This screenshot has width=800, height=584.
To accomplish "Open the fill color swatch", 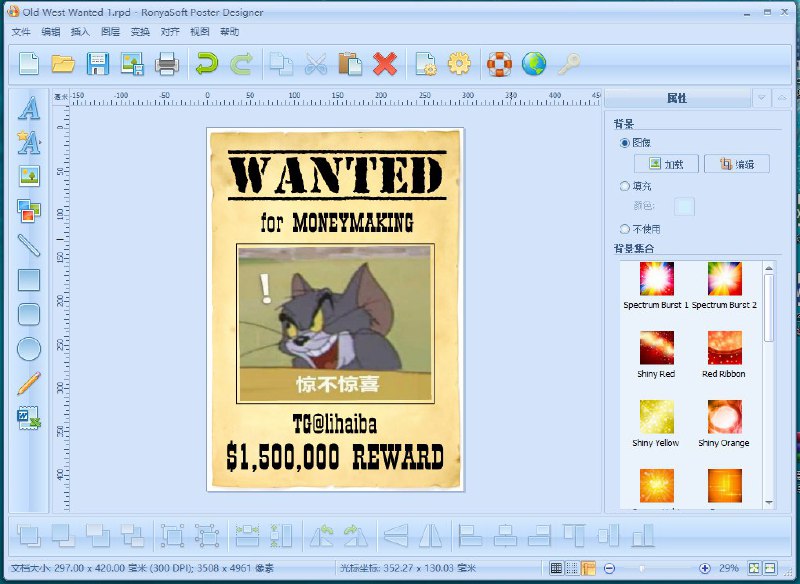I will tap(684, 207).
